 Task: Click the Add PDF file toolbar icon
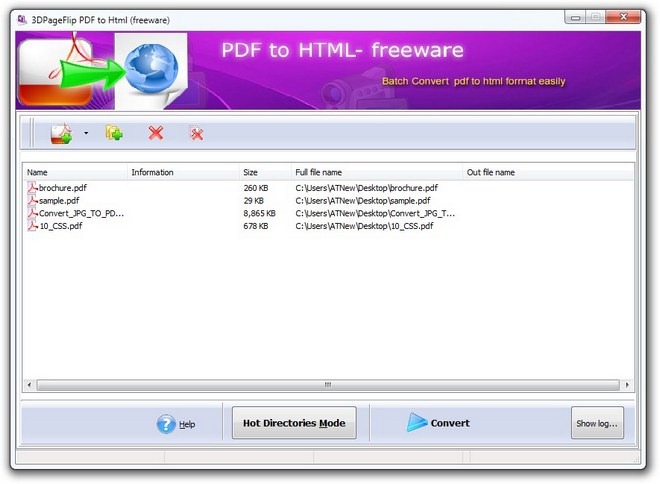click(61, 133)
